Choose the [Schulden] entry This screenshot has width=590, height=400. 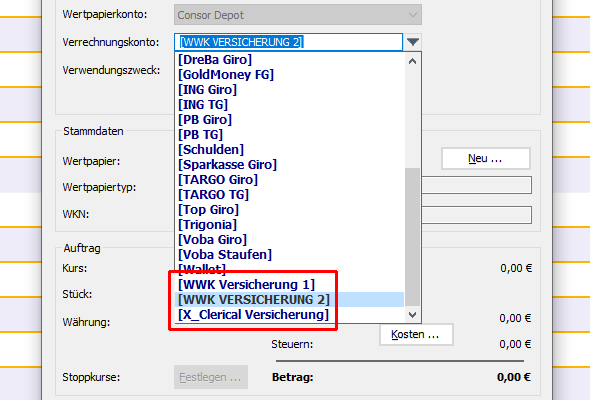pos(289,149)
